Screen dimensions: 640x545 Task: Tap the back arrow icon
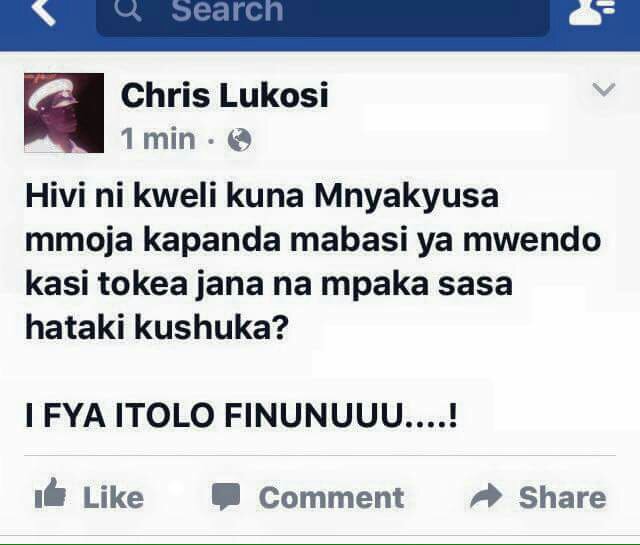[44, 11]
